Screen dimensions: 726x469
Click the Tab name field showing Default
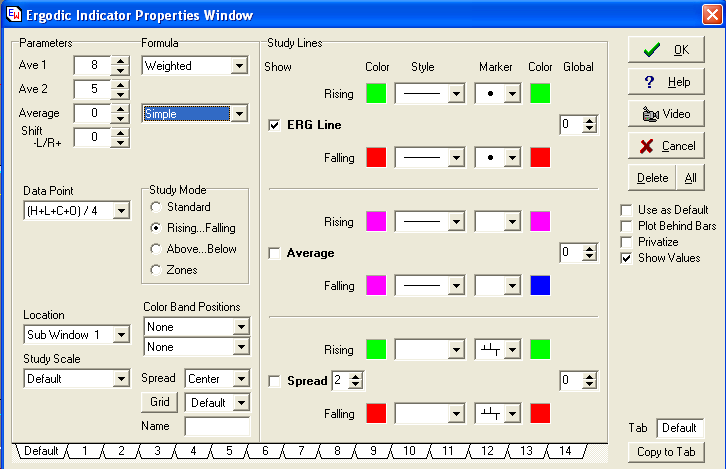coord(680,428)
